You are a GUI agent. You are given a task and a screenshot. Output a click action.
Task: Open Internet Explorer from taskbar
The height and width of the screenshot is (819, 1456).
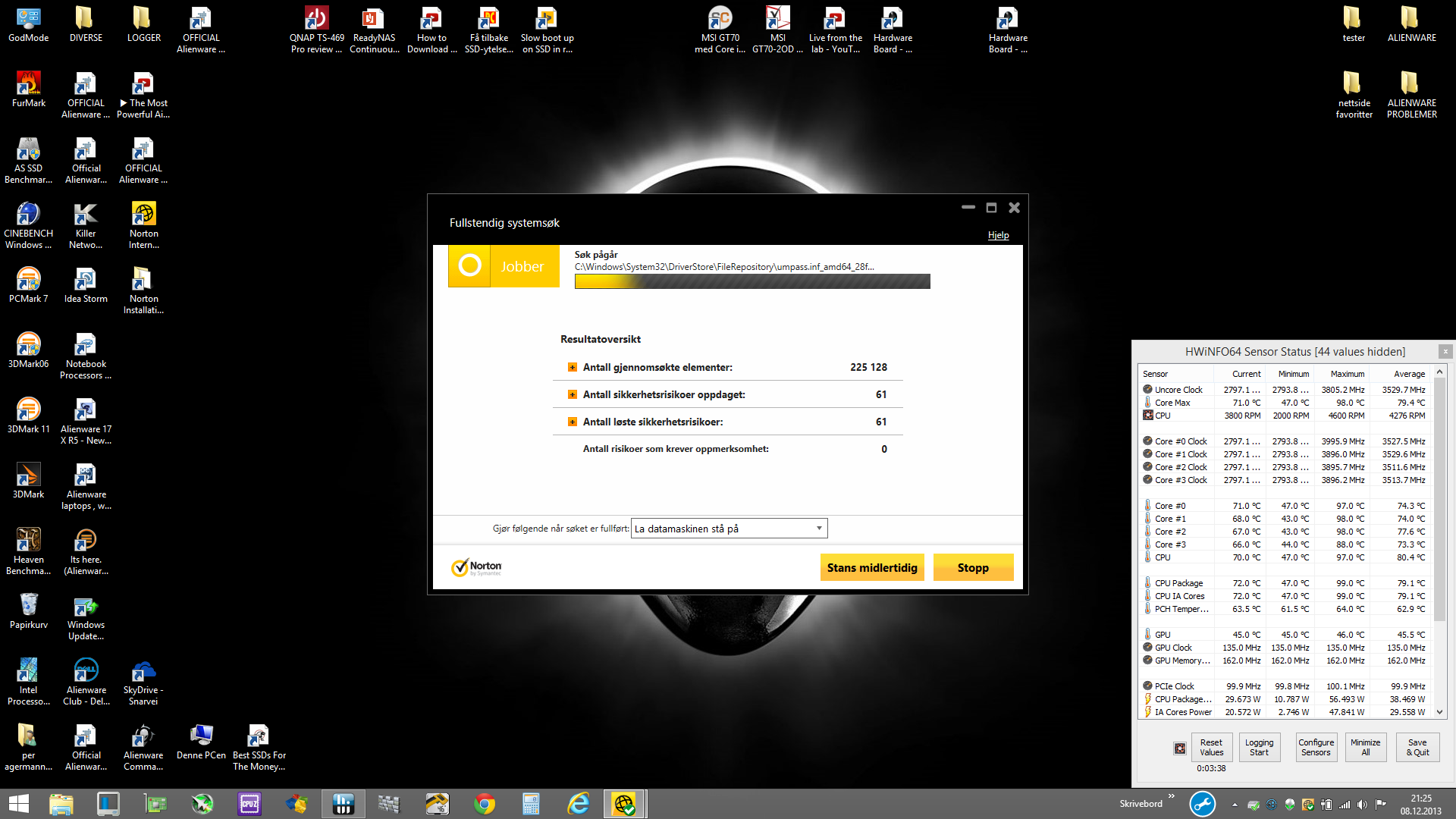[x=579, y=804]
